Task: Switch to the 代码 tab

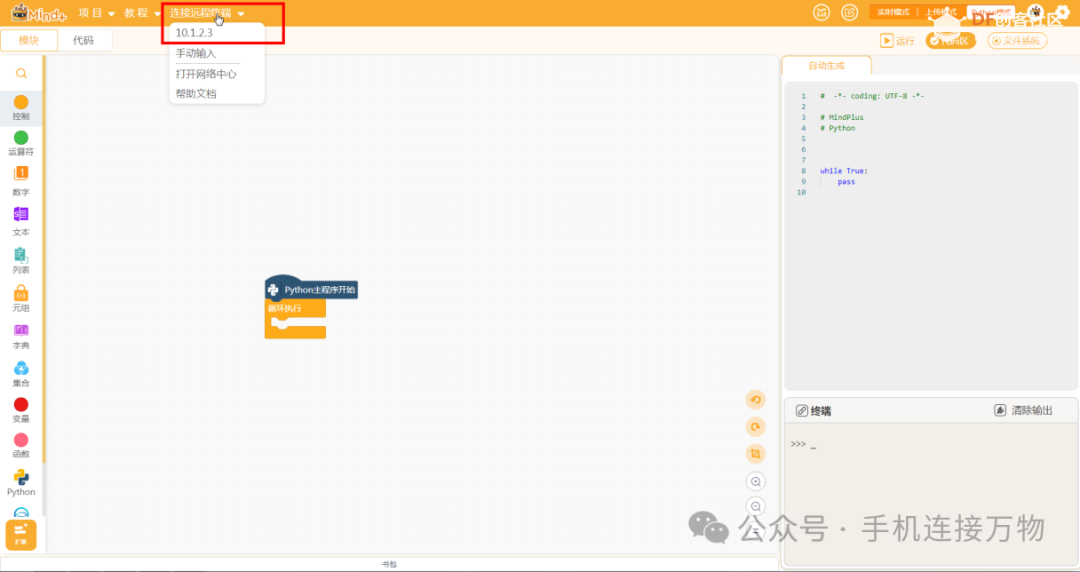Action: pos(83,41)
